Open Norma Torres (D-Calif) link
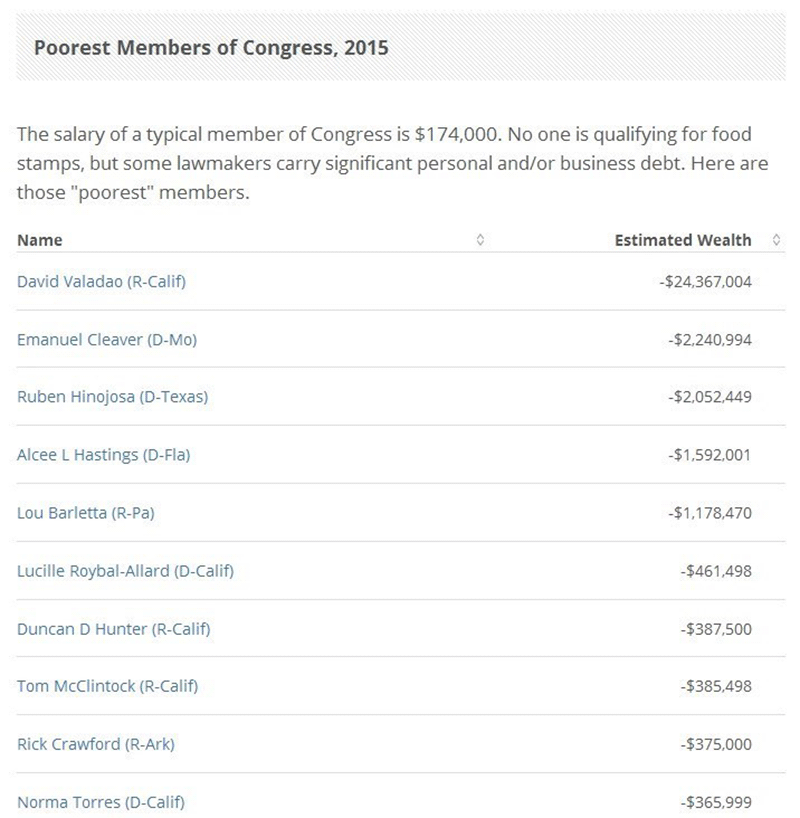 [100, 802]
